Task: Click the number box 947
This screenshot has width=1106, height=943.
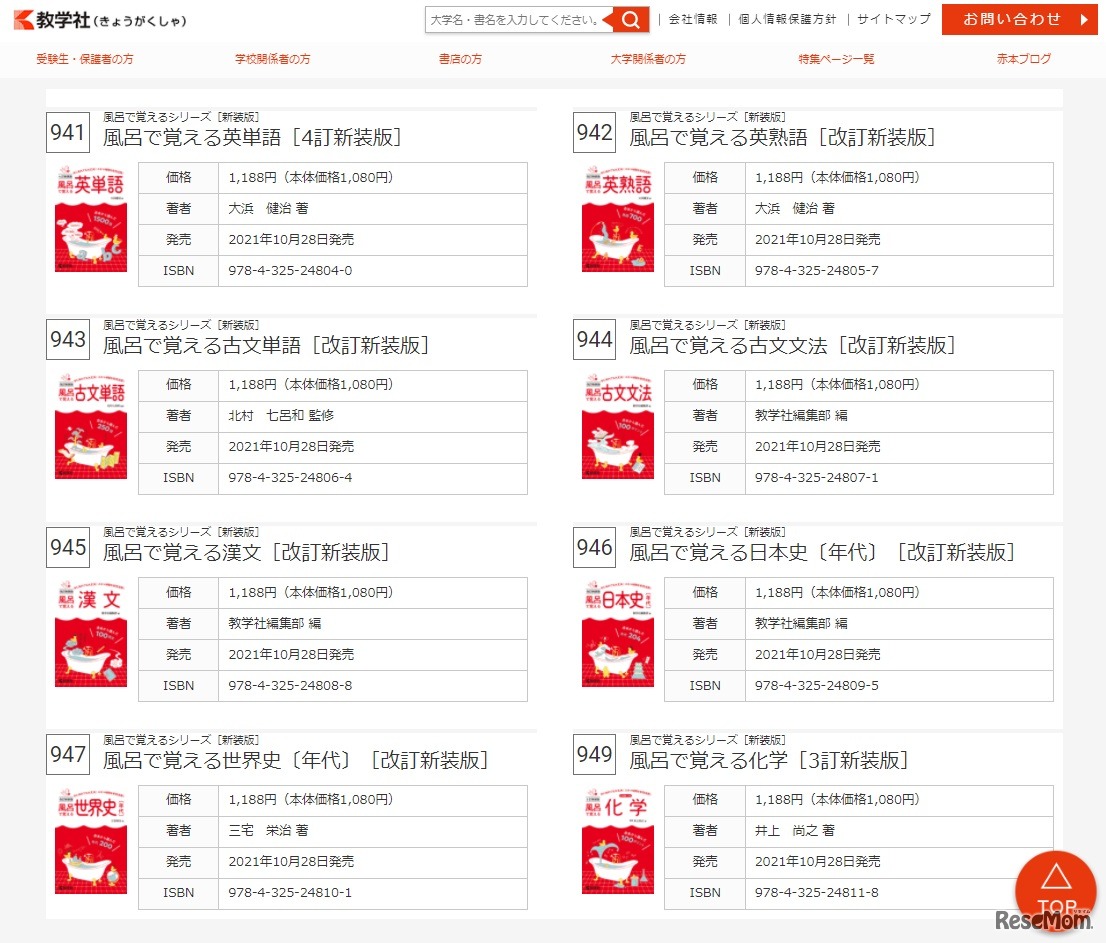Action: (x=68, y=755)
